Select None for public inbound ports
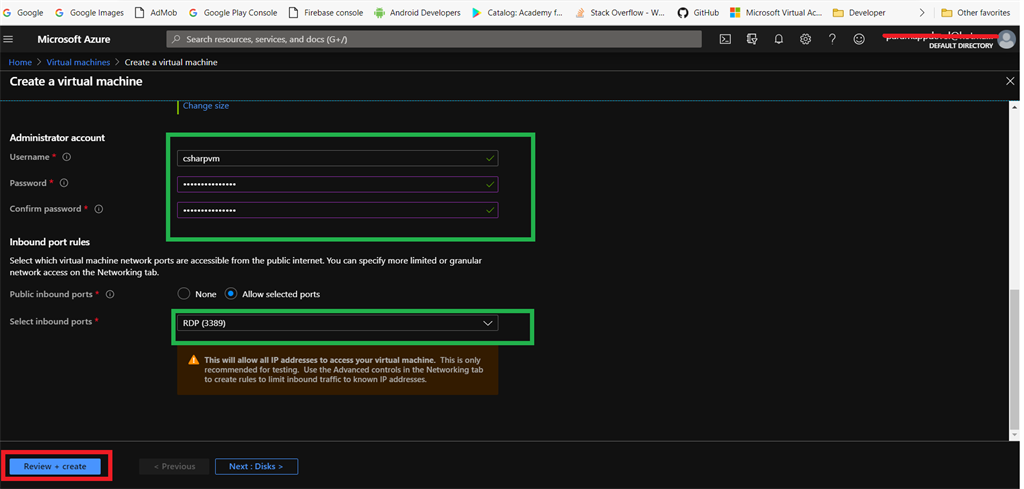This screenshot has width=1024, height=489. (184, 294)
